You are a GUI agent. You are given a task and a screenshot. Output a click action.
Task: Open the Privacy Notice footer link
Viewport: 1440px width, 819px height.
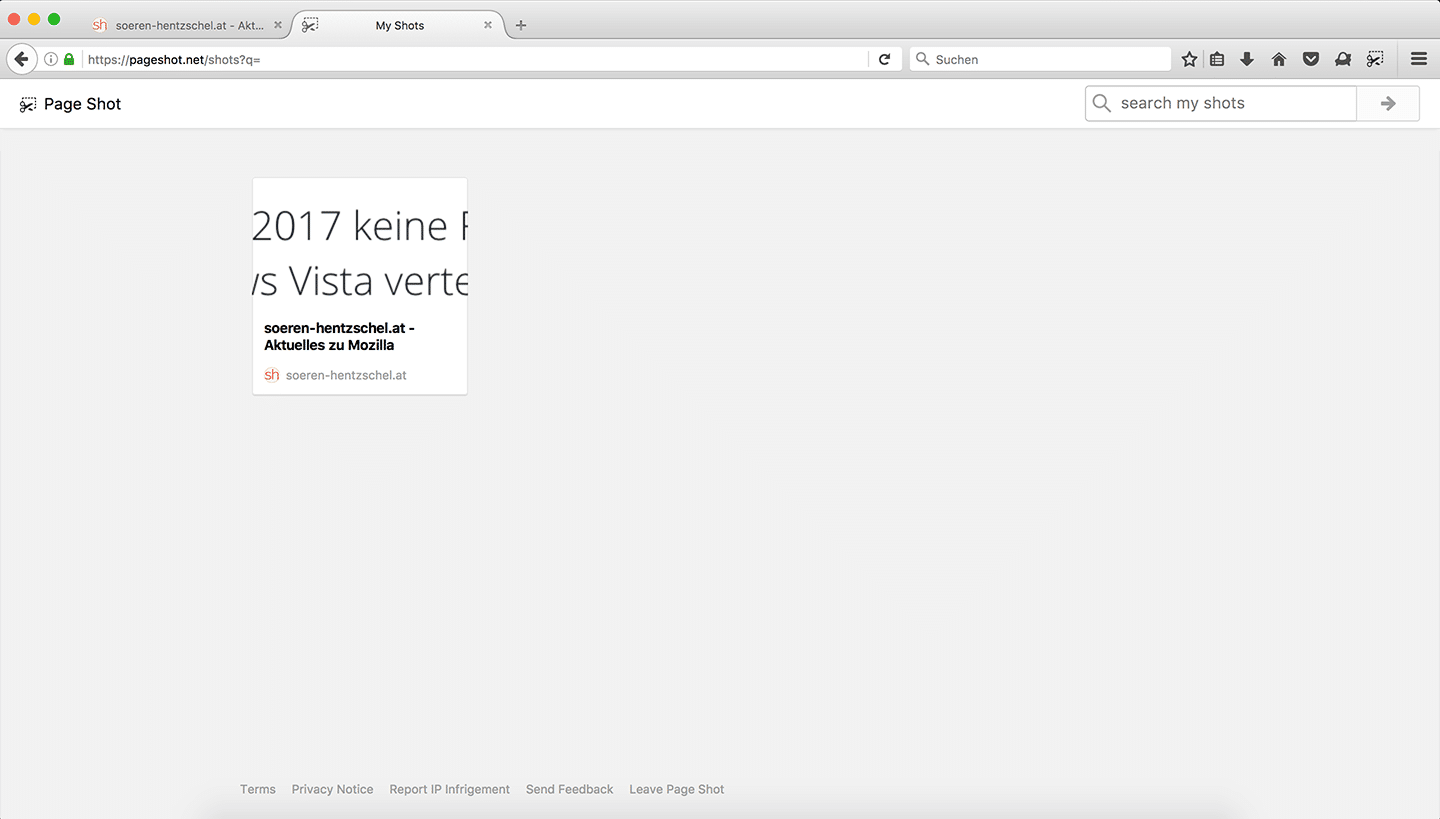coord(332,789)
